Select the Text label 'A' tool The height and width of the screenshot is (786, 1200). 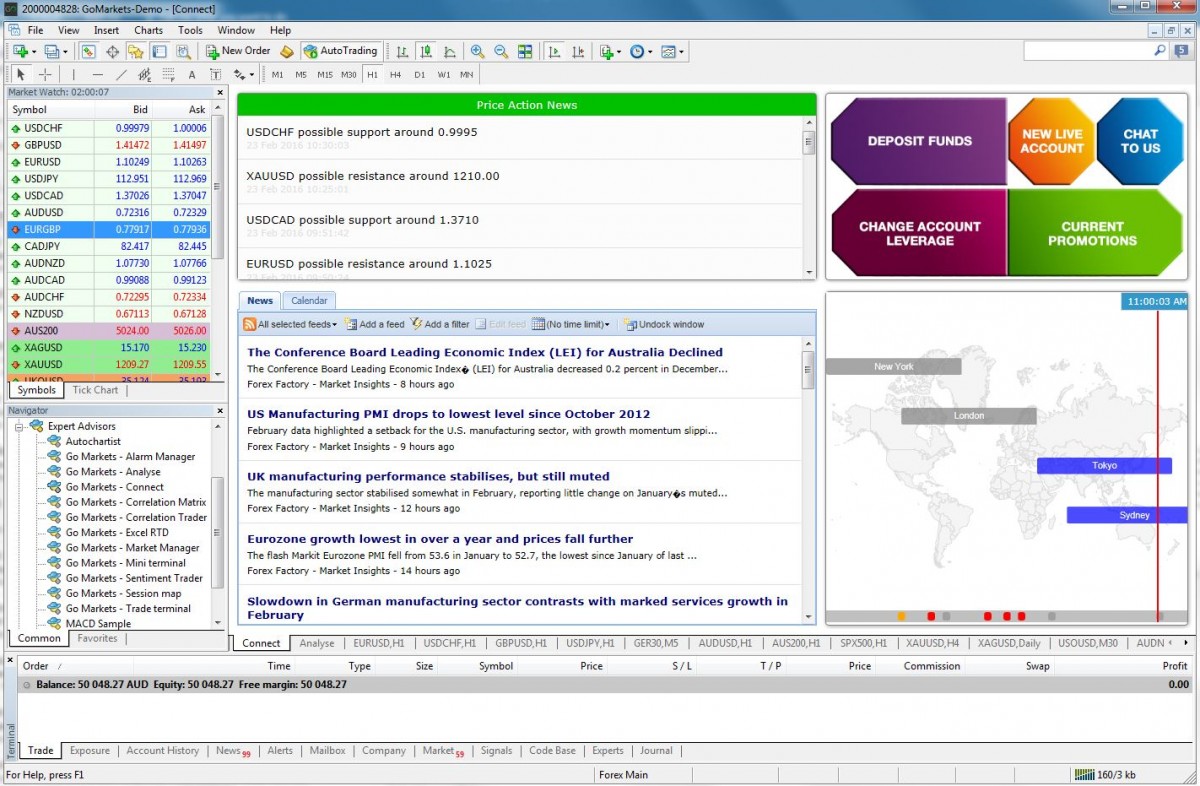tap(192, 75)
